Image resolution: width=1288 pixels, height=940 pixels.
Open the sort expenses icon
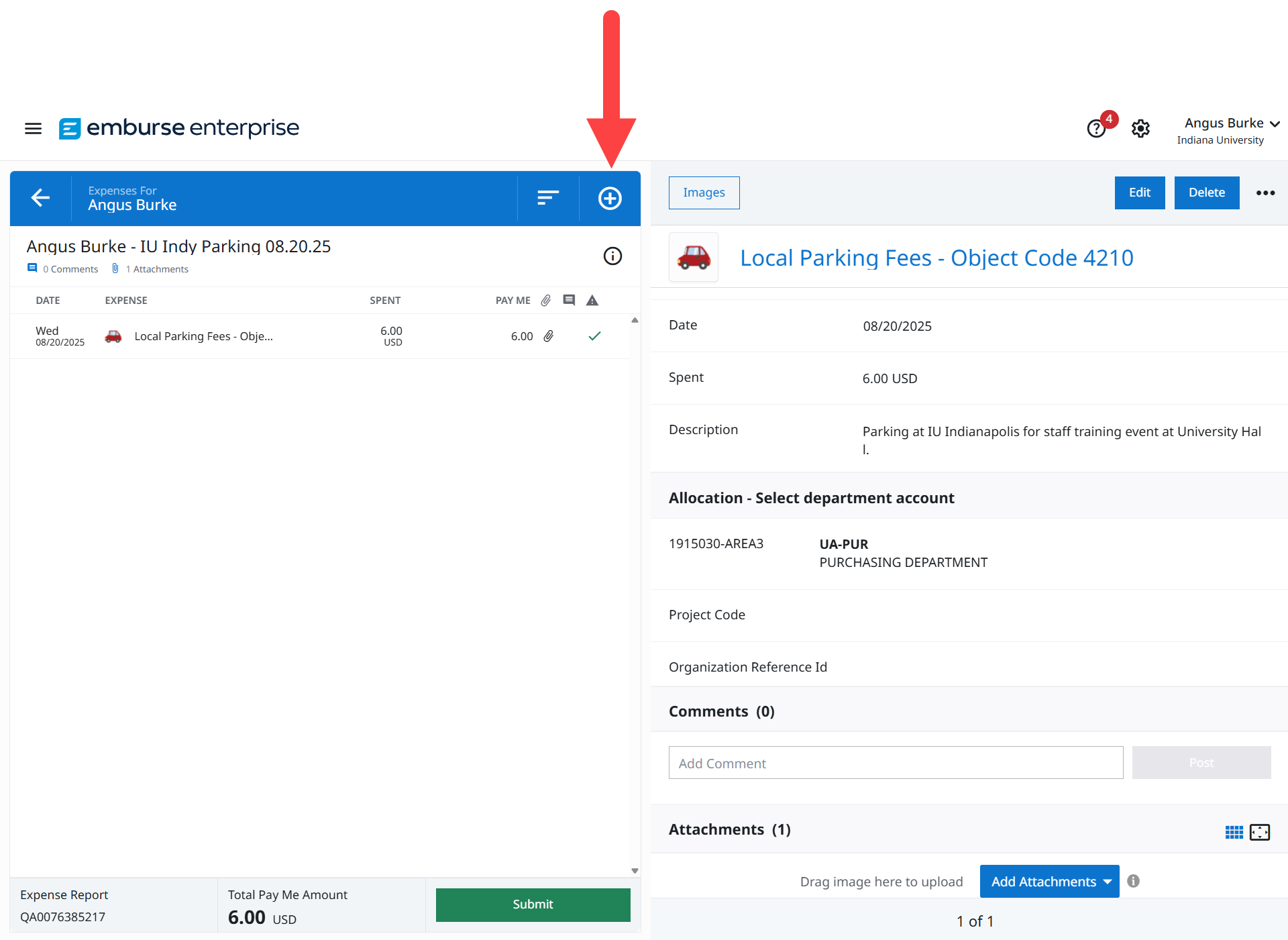tap(547, 198)
